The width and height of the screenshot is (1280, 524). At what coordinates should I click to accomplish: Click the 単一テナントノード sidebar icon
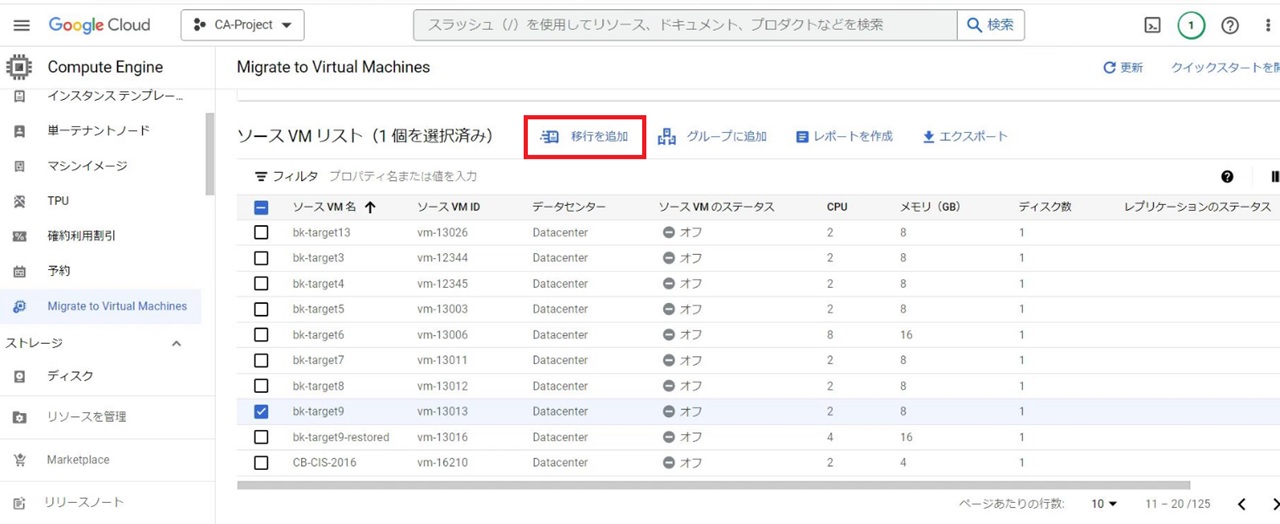[x=19, y=131]
